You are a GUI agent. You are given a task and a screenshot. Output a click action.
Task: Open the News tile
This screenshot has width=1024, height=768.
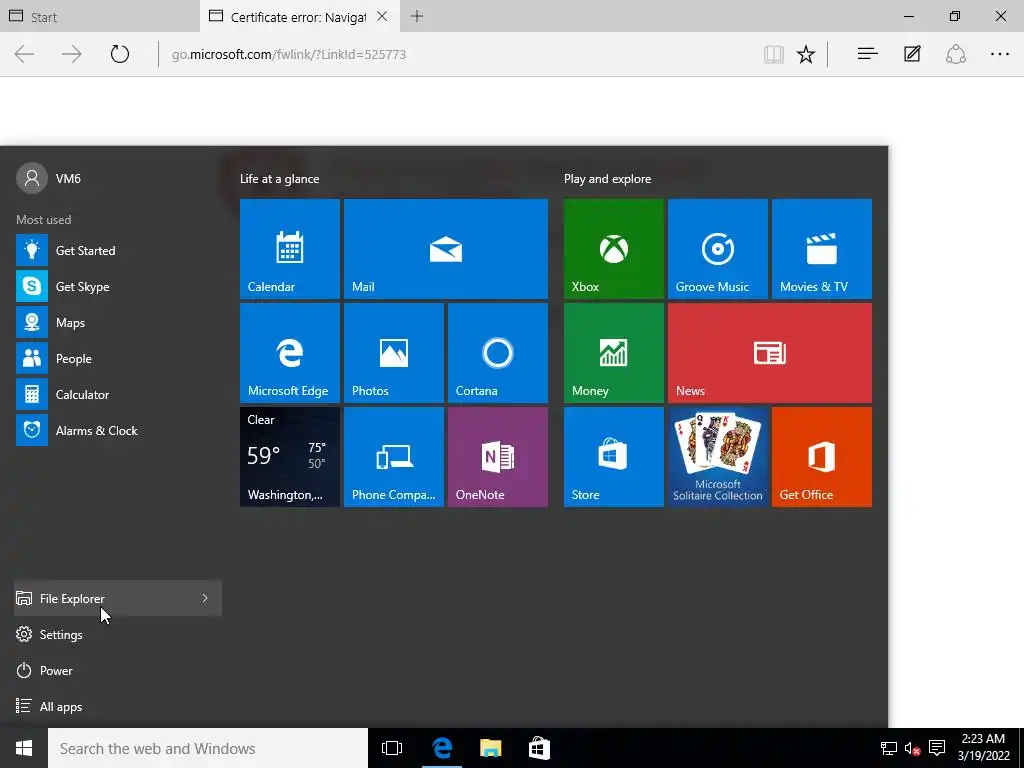770,353
